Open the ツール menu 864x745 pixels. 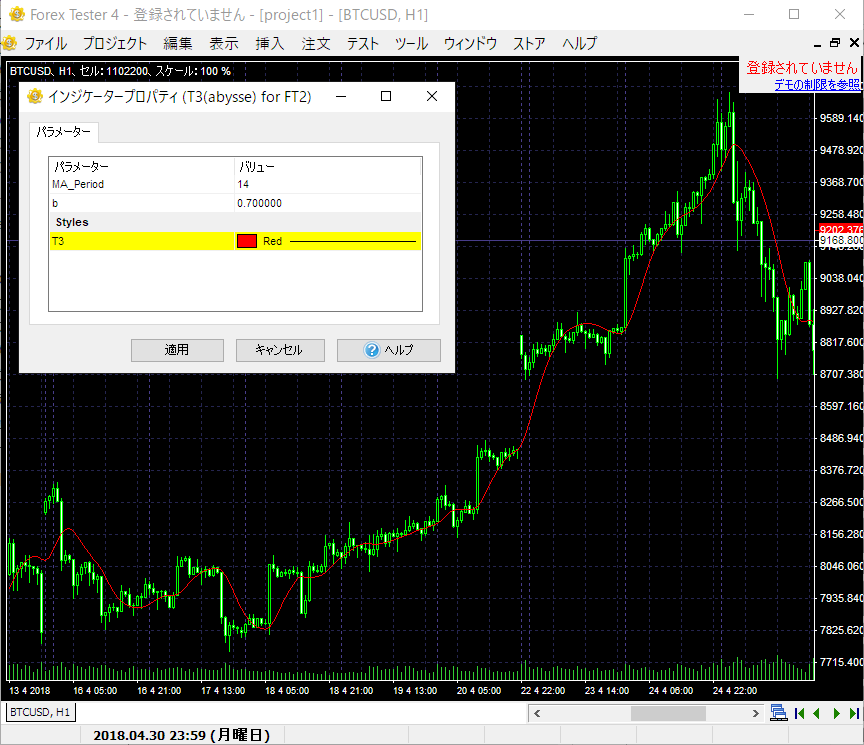[411, 44]
